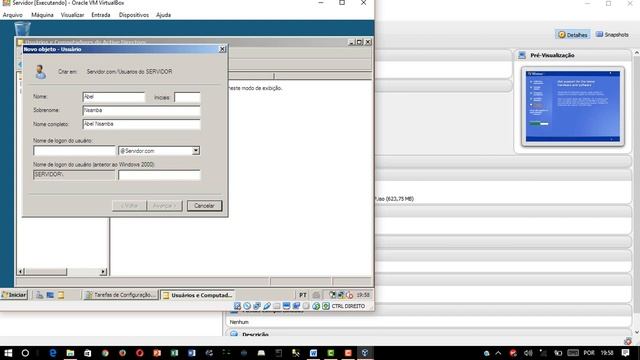
Task: Close the Novo objeto - Usuário dialog
Action: 222,49
